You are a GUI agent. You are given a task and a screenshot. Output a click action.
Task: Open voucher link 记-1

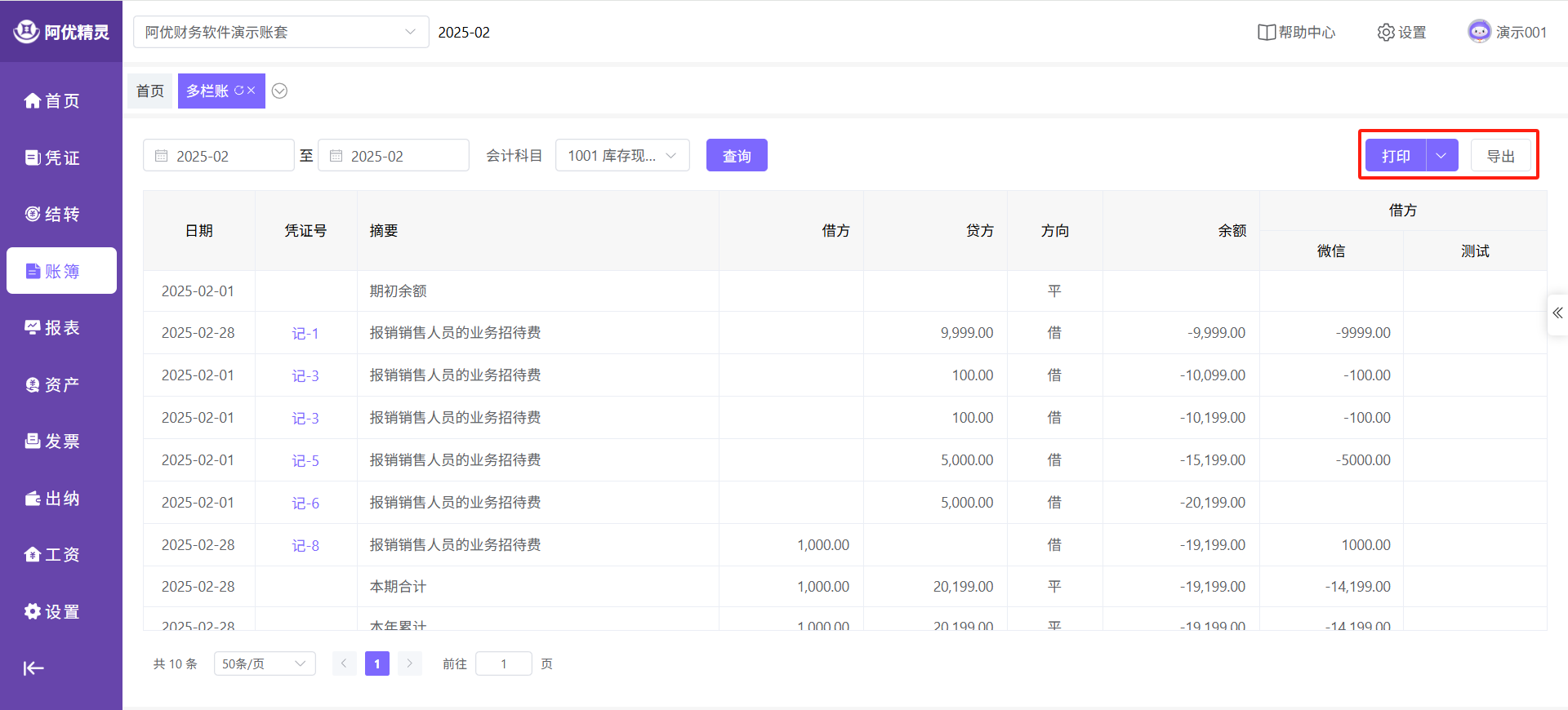click(x=305, y=334)
